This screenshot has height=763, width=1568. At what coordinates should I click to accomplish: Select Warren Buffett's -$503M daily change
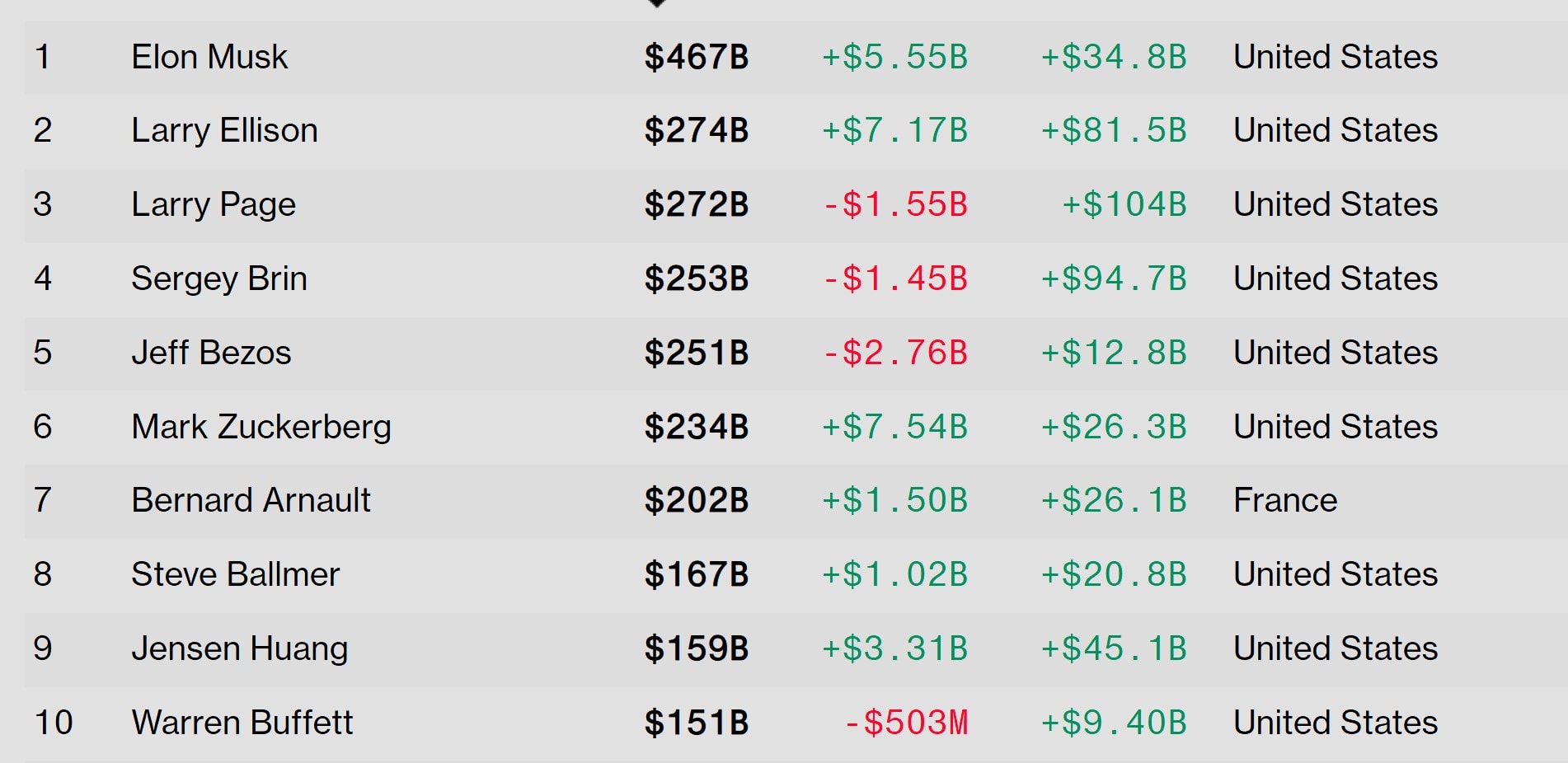906,723
